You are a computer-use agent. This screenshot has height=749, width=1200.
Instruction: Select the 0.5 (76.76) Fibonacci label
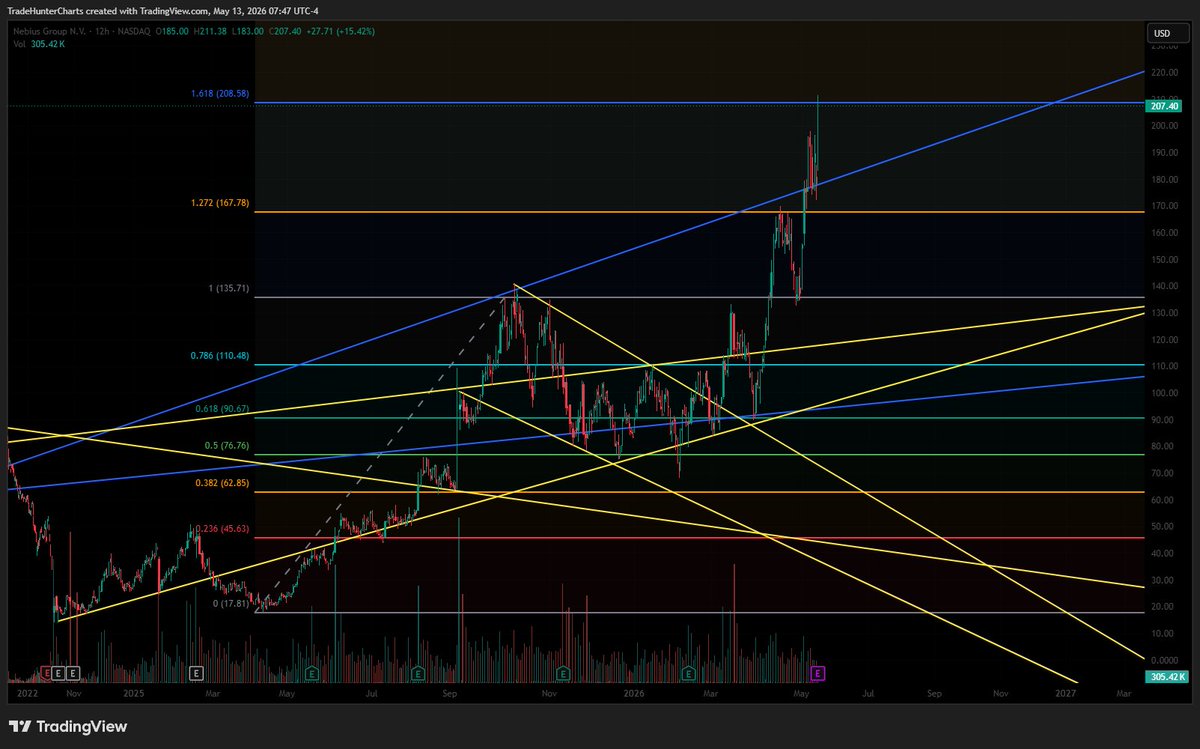[x=226, y=446]
